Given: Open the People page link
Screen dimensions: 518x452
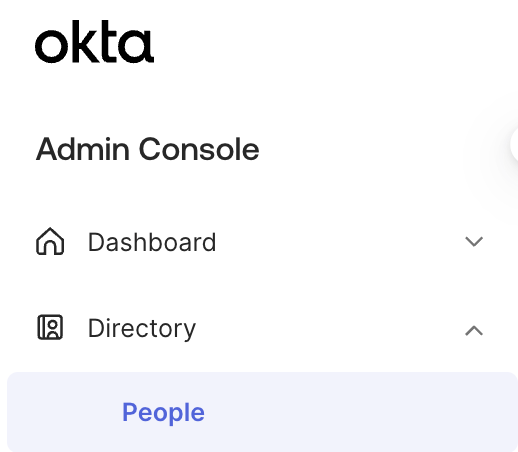Looking at the screenshot, I should [163, 412].
